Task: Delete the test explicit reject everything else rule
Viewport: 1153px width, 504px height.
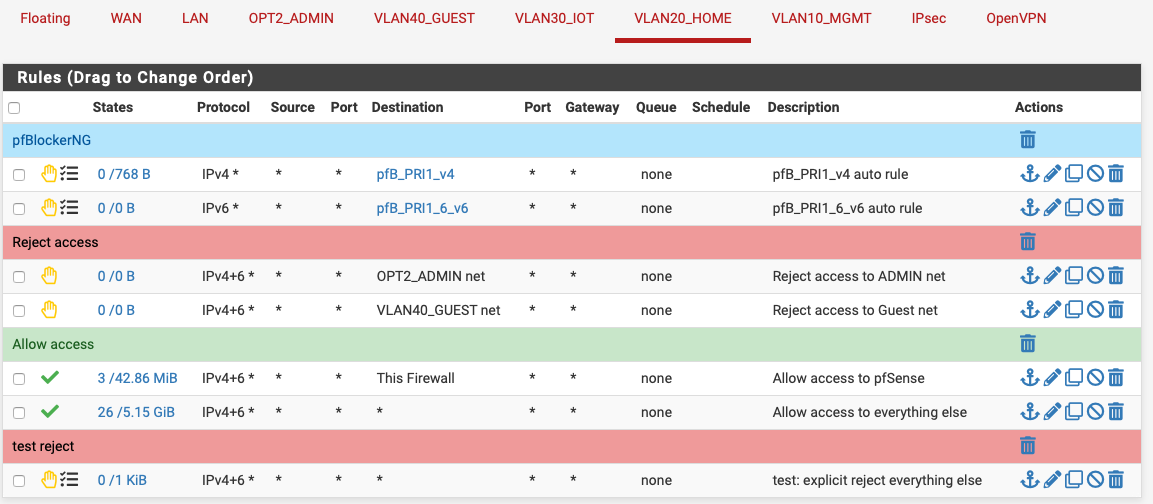Action: pos(1116,480)
